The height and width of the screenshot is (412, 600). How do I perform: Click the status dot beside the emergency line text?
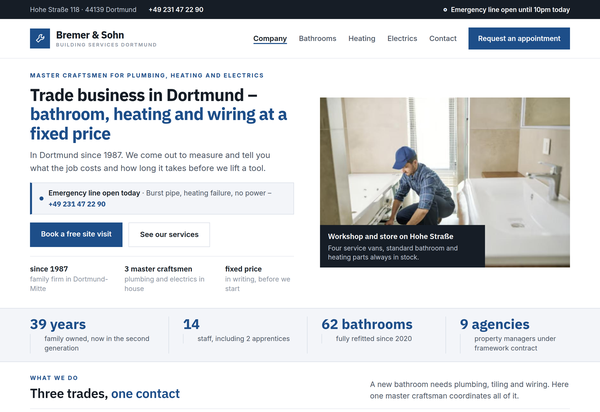445,10
